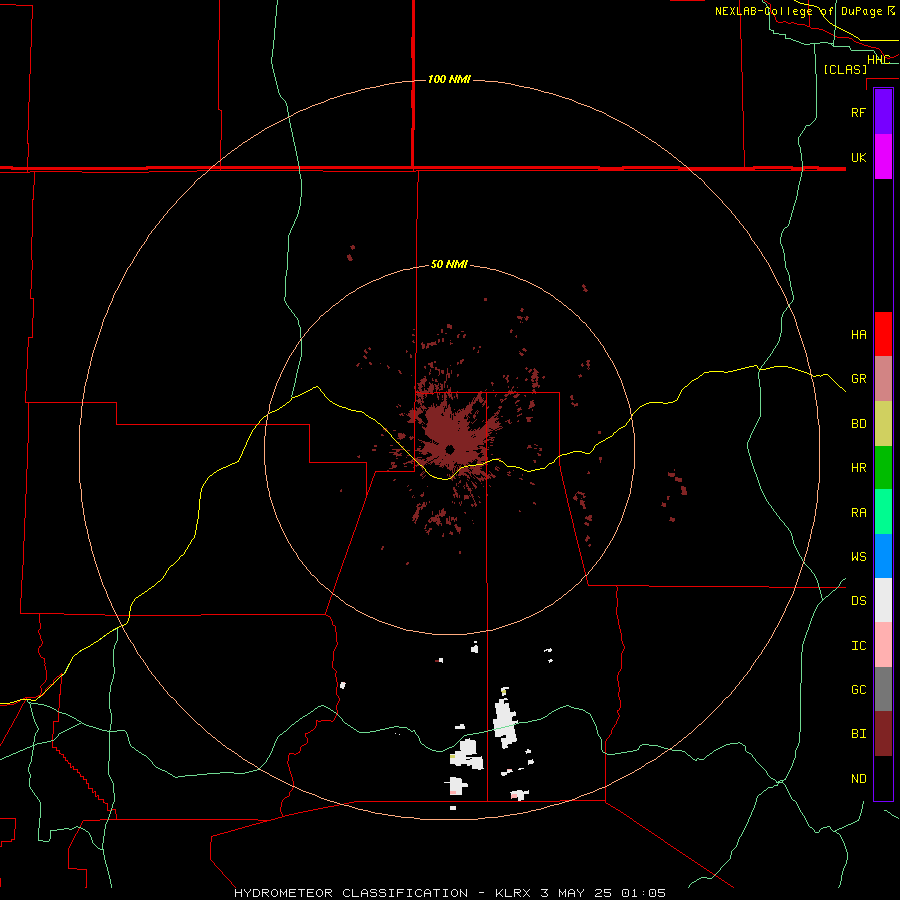Click the 01:05 timestamp
The width and height of the screenshot is (900, 900).
tap(643, 893)
